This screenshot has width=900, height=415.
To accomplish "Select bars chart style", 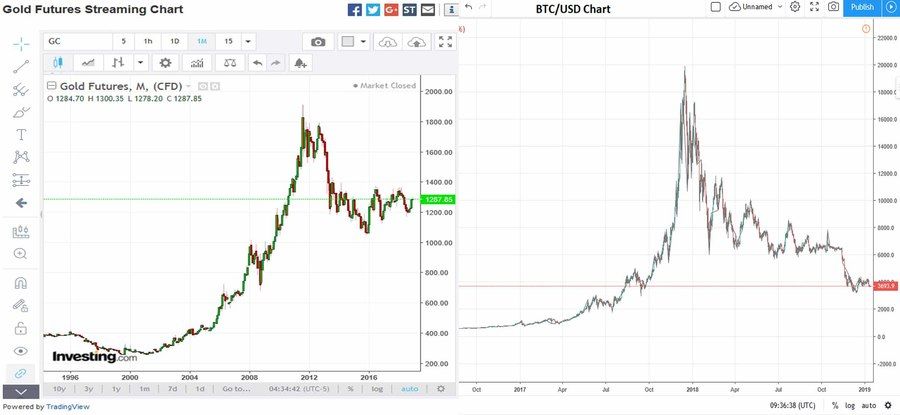I will [x=119, y=63].
